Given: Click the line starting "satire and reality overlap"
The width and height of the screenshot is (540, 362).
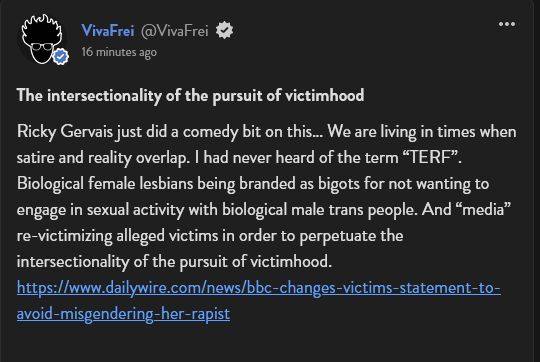Looking at the screenshot, I should [x=239, y=158].
